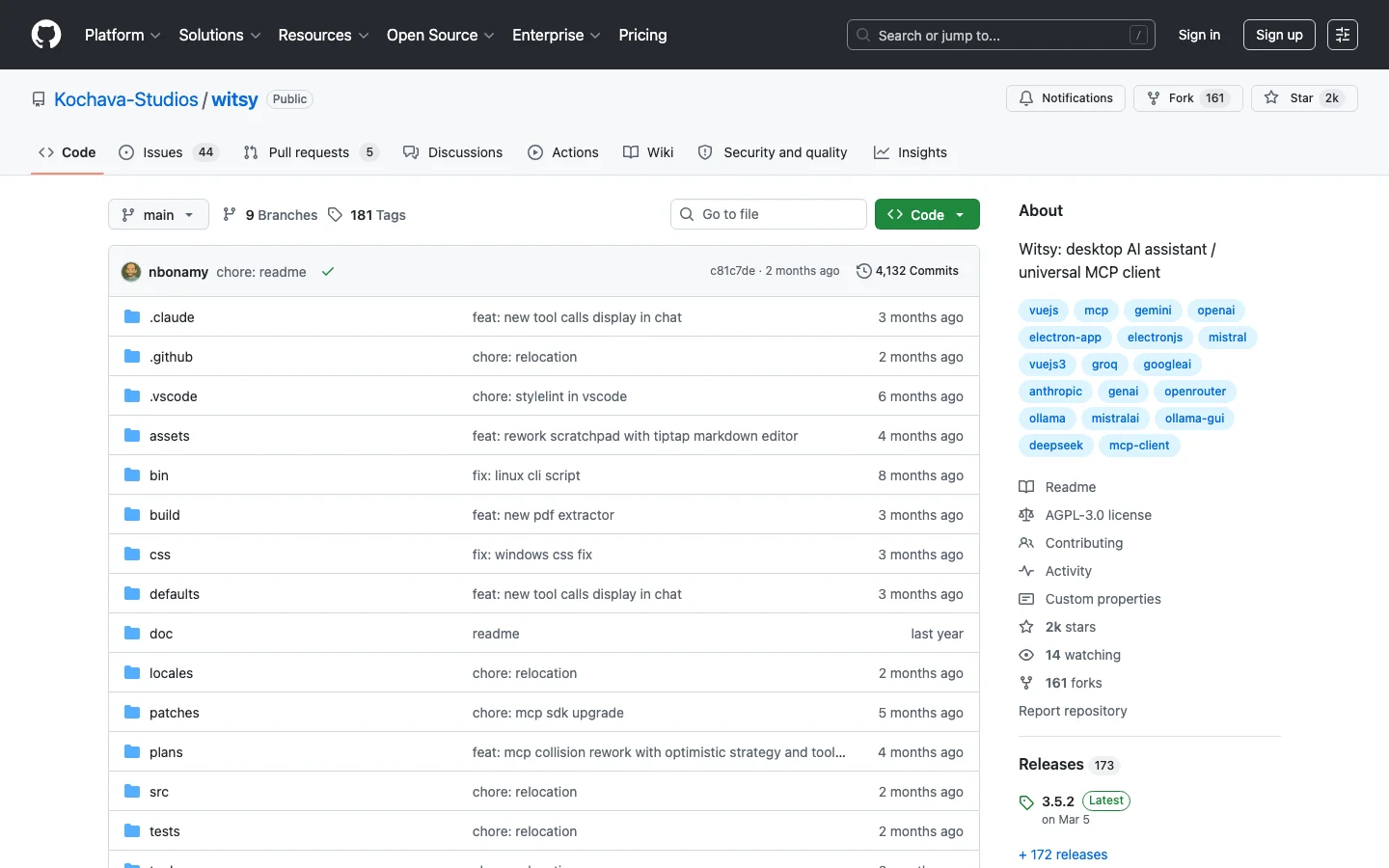Open the Actions tab
1389x868 pixels.
563,152
